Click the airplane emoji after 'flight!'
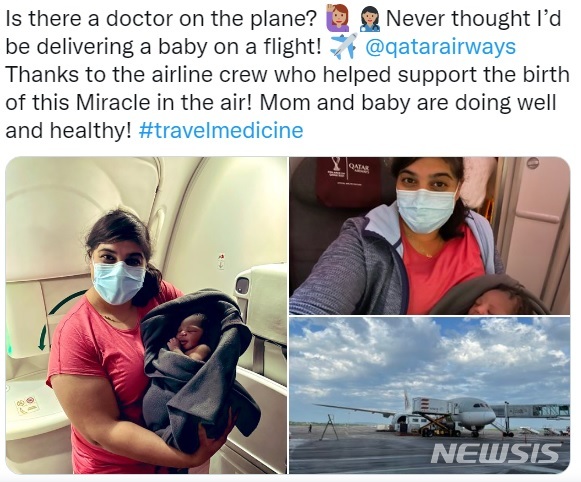Viewport: 581px width, 482px height. click(343, 47)
